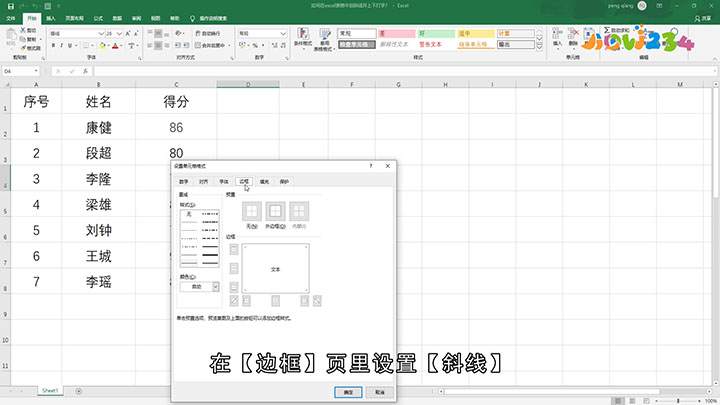Image resolution: width=720 pixels, height=405 pixels.
Task: Click the Cut icon in the clipboard group
Action: (x=23, y=30)
